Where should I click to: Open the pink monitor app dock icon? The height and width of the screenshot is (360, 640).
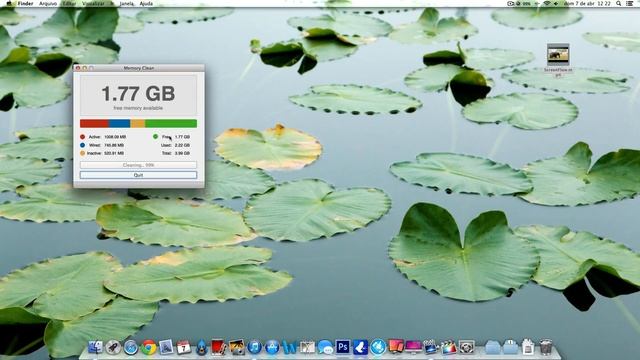[413, 347]
